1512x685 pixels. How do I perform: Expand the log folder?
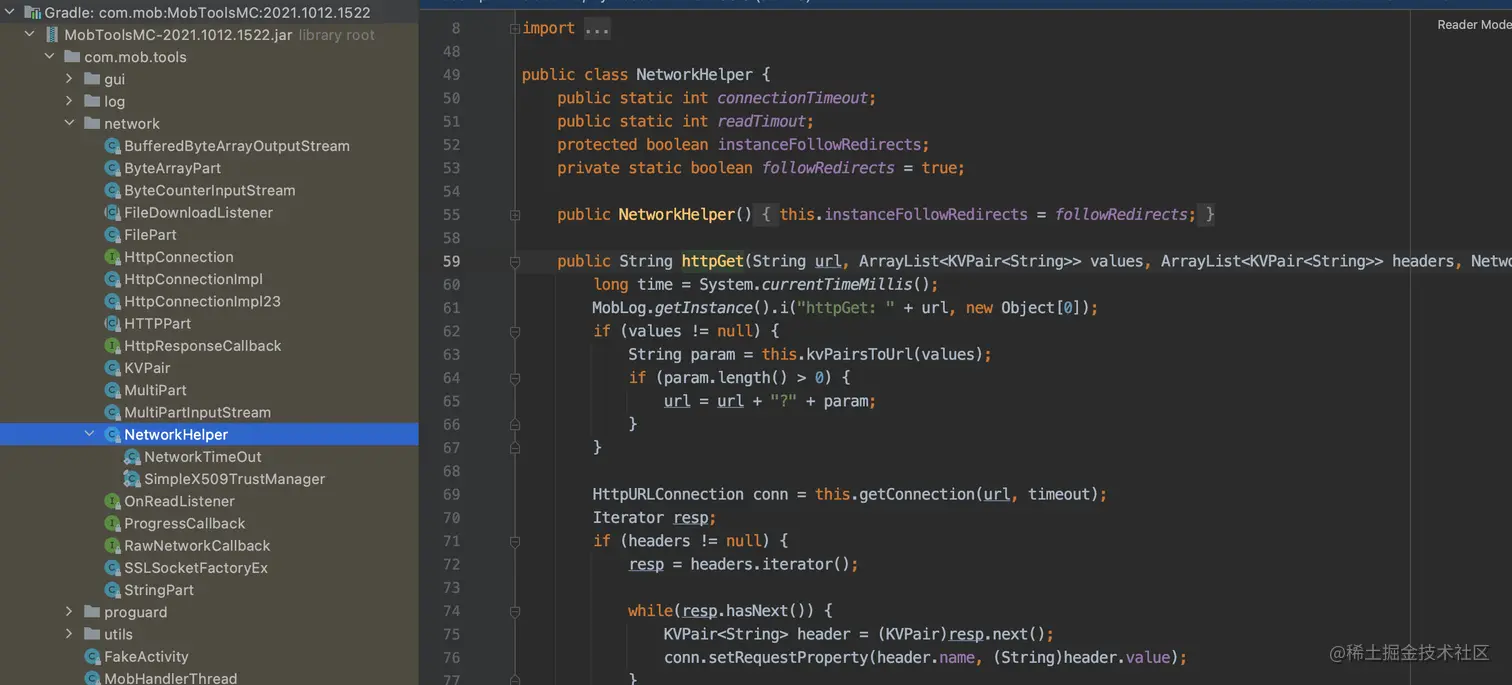pos(69,101)
